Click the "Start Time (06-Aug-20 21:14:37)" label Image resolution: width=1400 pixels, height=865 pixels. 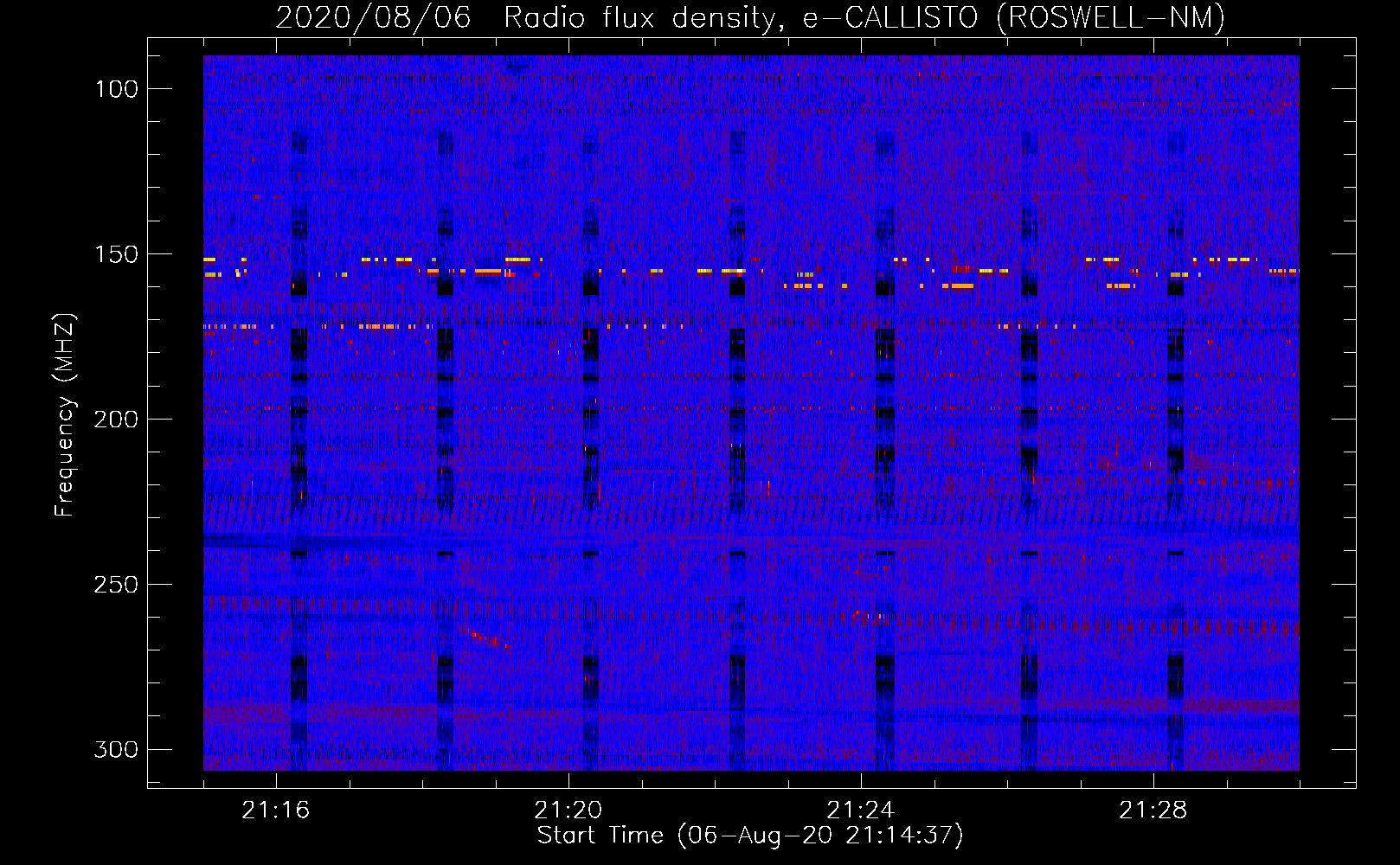click(x=750, y=836)
